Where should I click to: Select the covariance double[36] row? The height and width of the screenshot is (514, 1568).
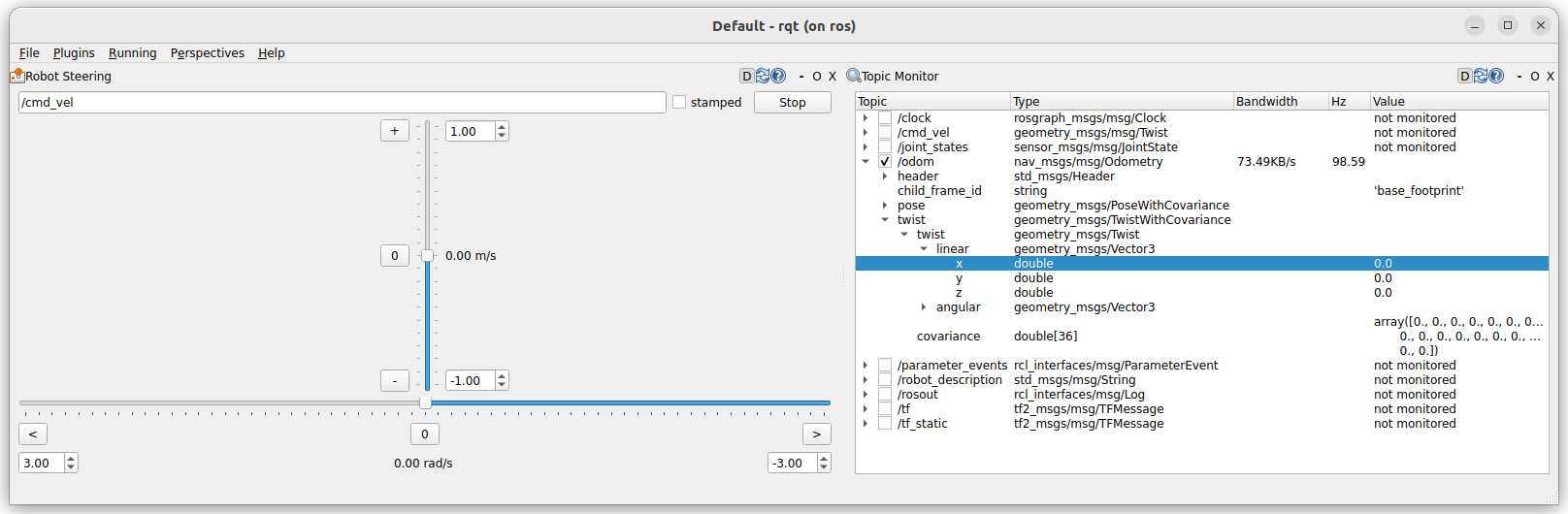point(1202,337)
